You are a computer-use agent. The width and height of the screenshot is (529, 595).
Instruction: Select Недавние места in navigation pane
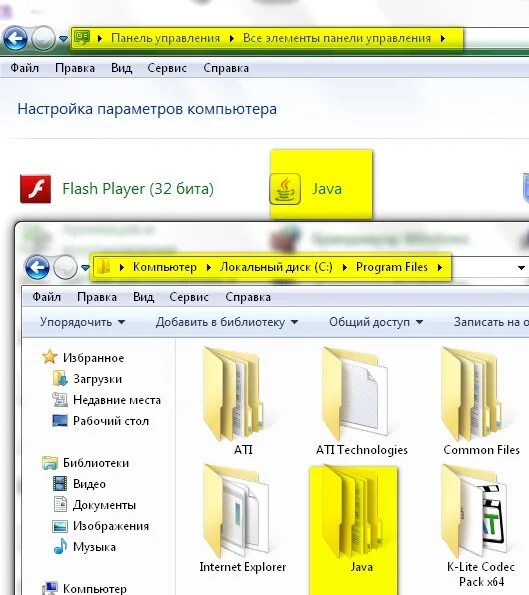tap(117, 400)
